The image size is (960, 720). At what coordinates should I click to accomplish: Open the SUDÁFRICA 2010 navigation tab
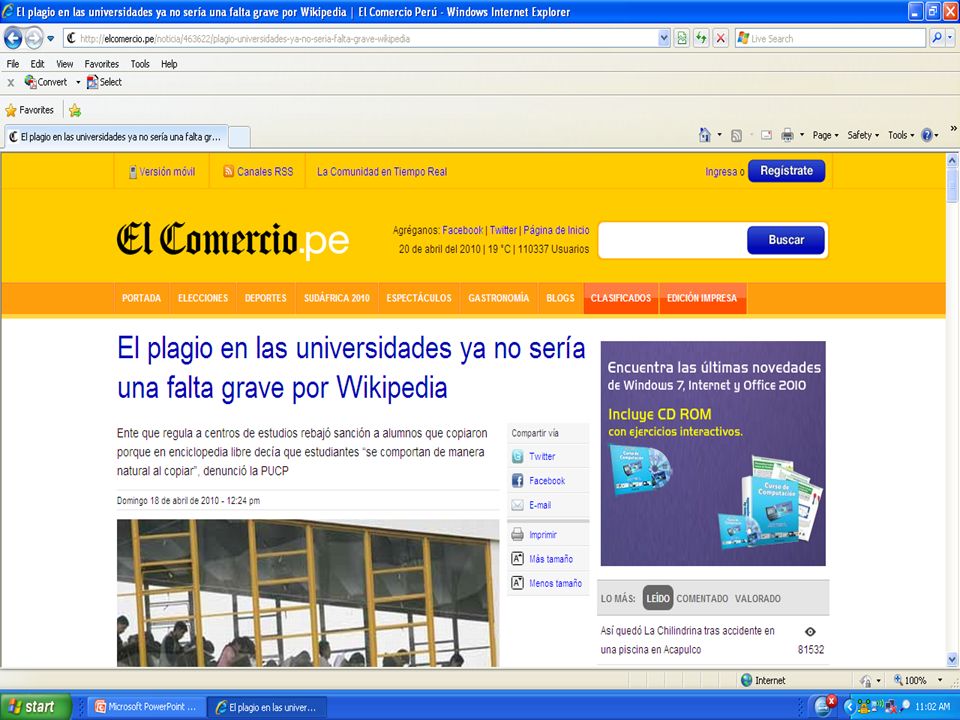click(337, 298)
